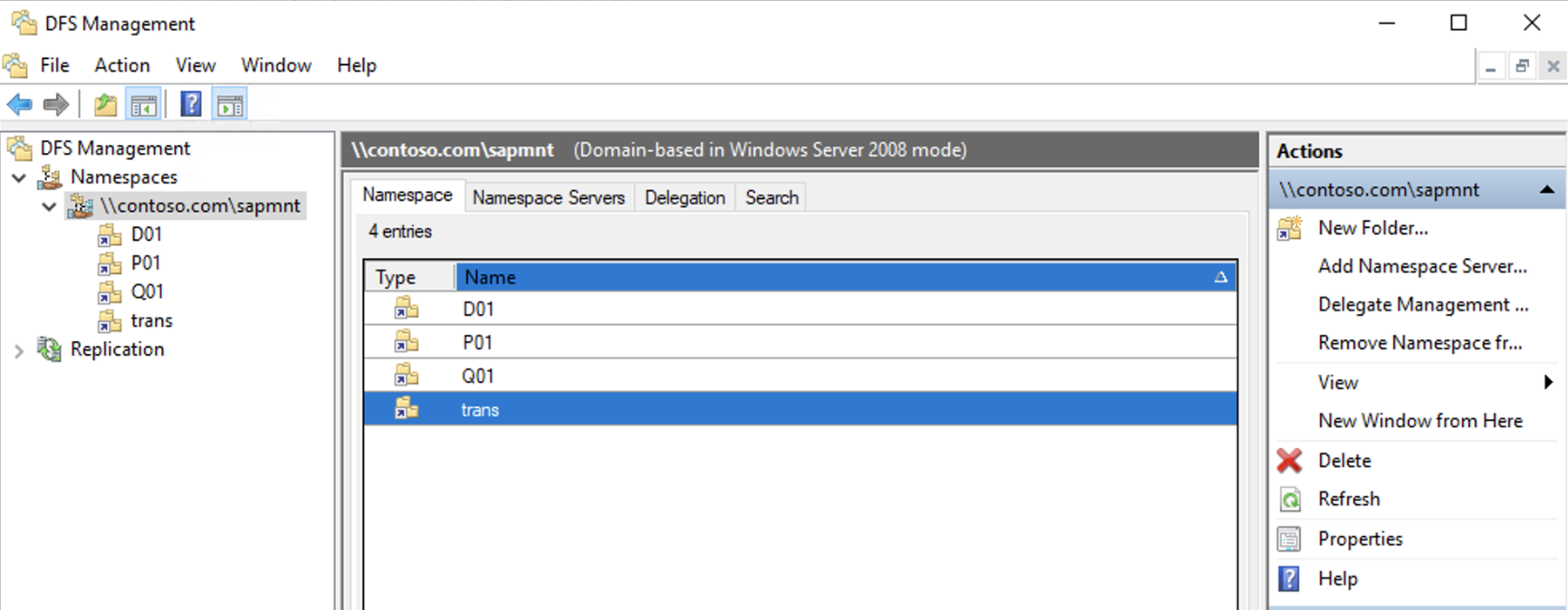
Task: Click the P01 folder icon in the tree
Action: [110, 263]
